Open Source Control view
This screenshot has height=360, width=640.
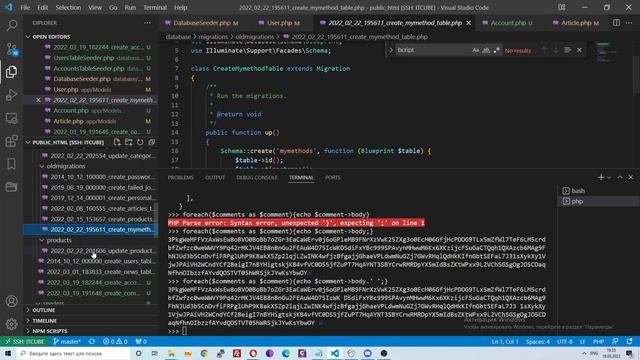click(11, 49)
